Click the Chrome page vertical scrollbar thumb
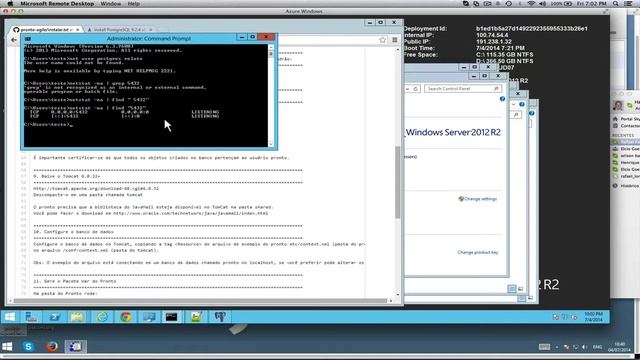The image size is (640, 360). [x=398, y=182]
